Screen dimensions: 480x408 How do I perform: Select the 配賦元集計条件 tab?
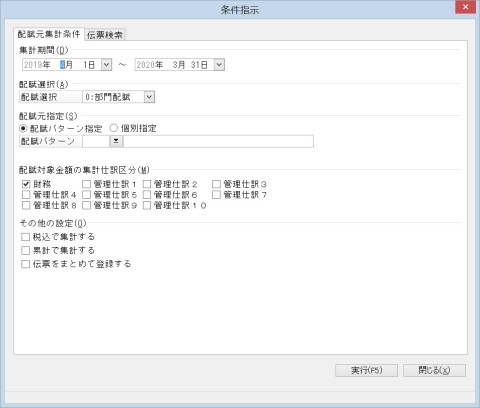[x=49, y=34]
